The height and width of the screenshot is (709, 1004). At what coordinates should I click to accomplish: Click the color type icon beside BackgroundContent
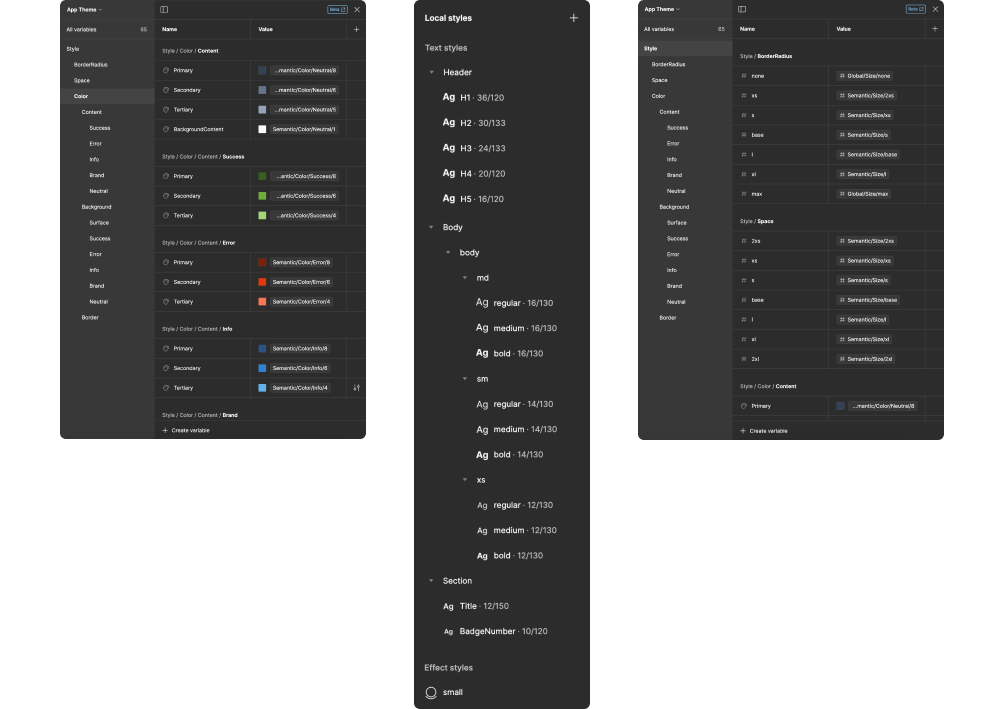click(166, 129)
